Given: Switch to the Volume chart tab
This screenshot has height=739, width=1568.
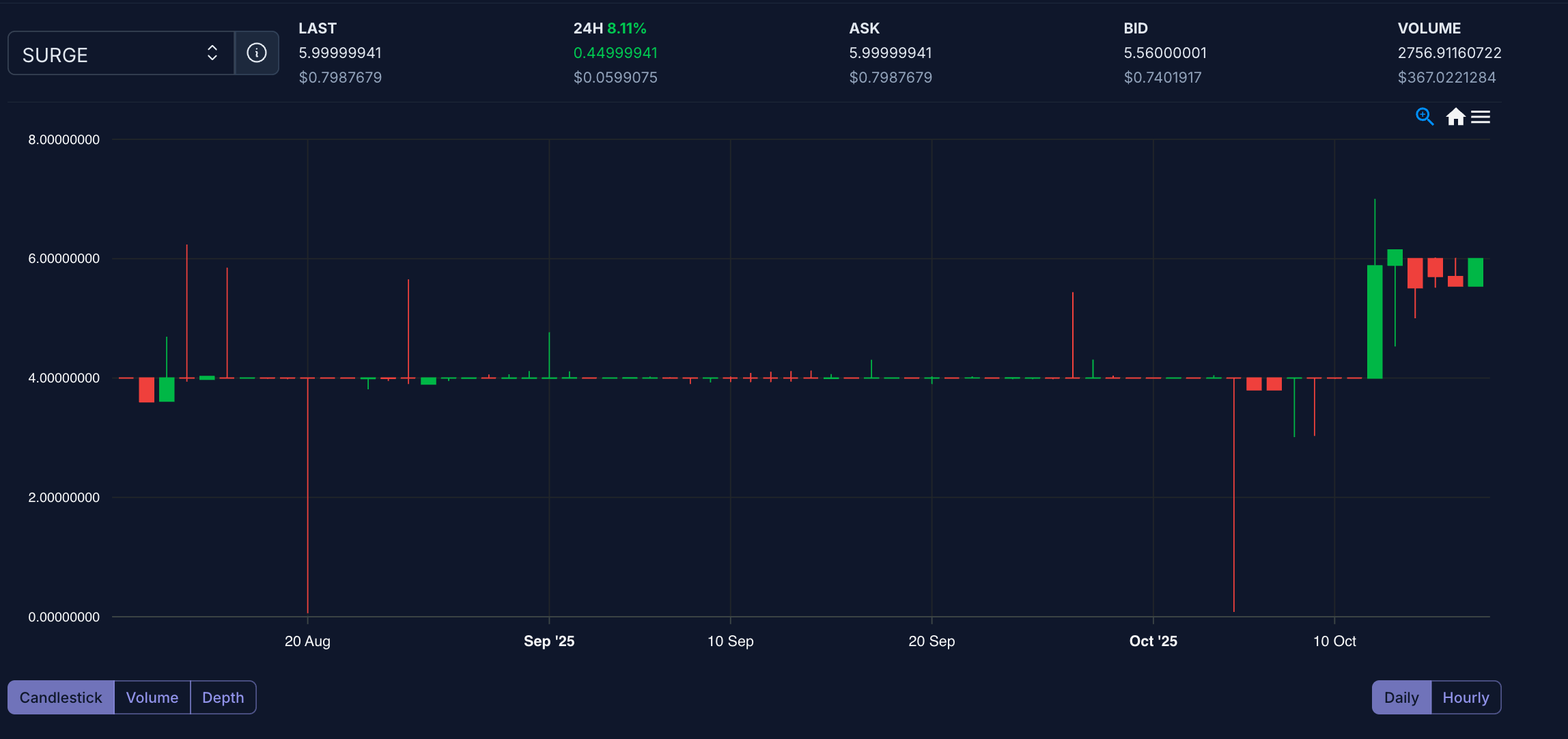Looking at the screenshot, I should tap(152, 697).
